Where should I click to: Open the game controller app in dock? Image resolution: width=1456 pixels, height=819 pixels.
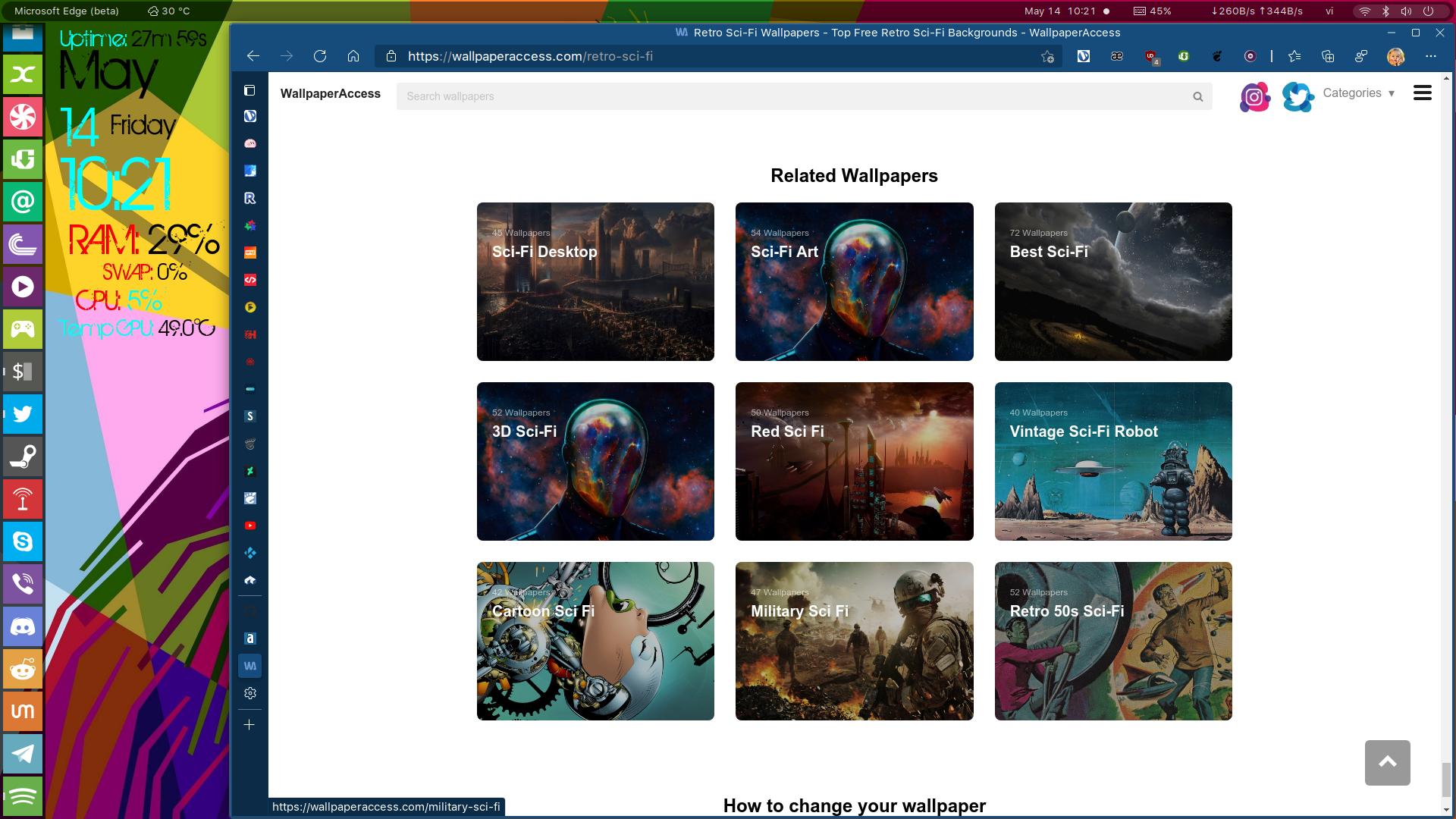pyautogui.click(x=23, y=329)
